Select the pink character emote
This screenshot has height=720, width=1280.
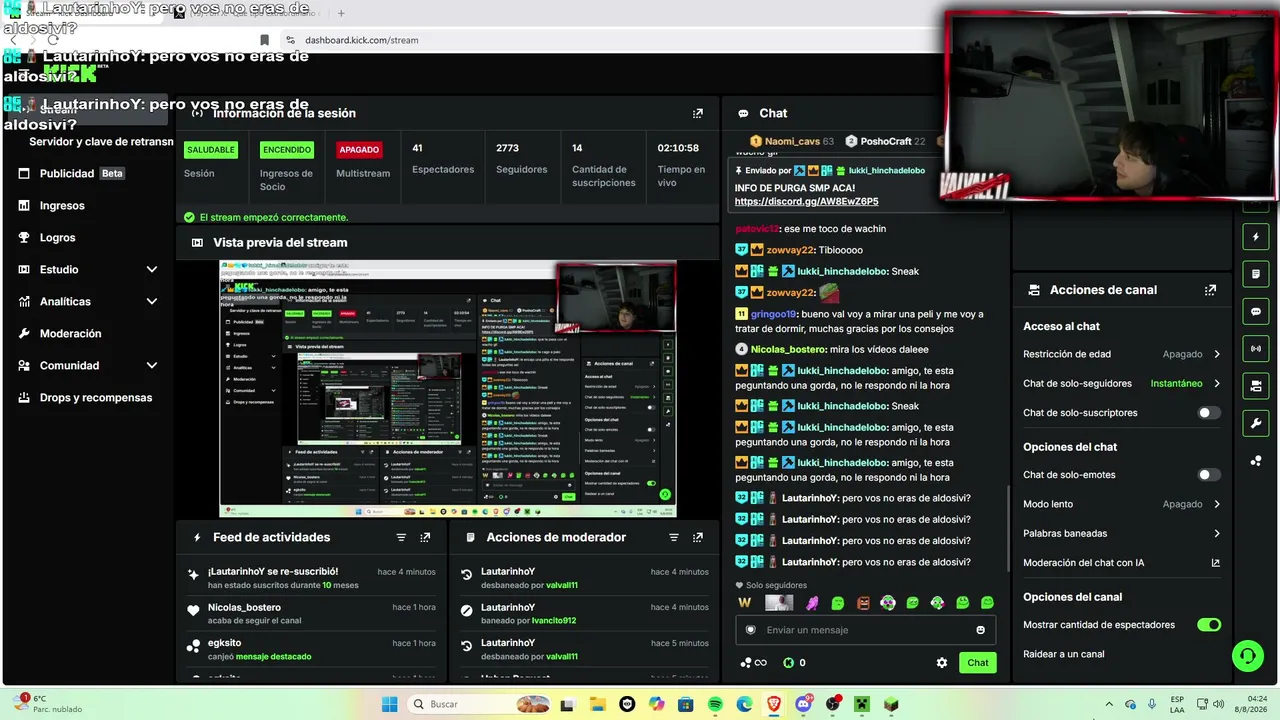point(812,602)
